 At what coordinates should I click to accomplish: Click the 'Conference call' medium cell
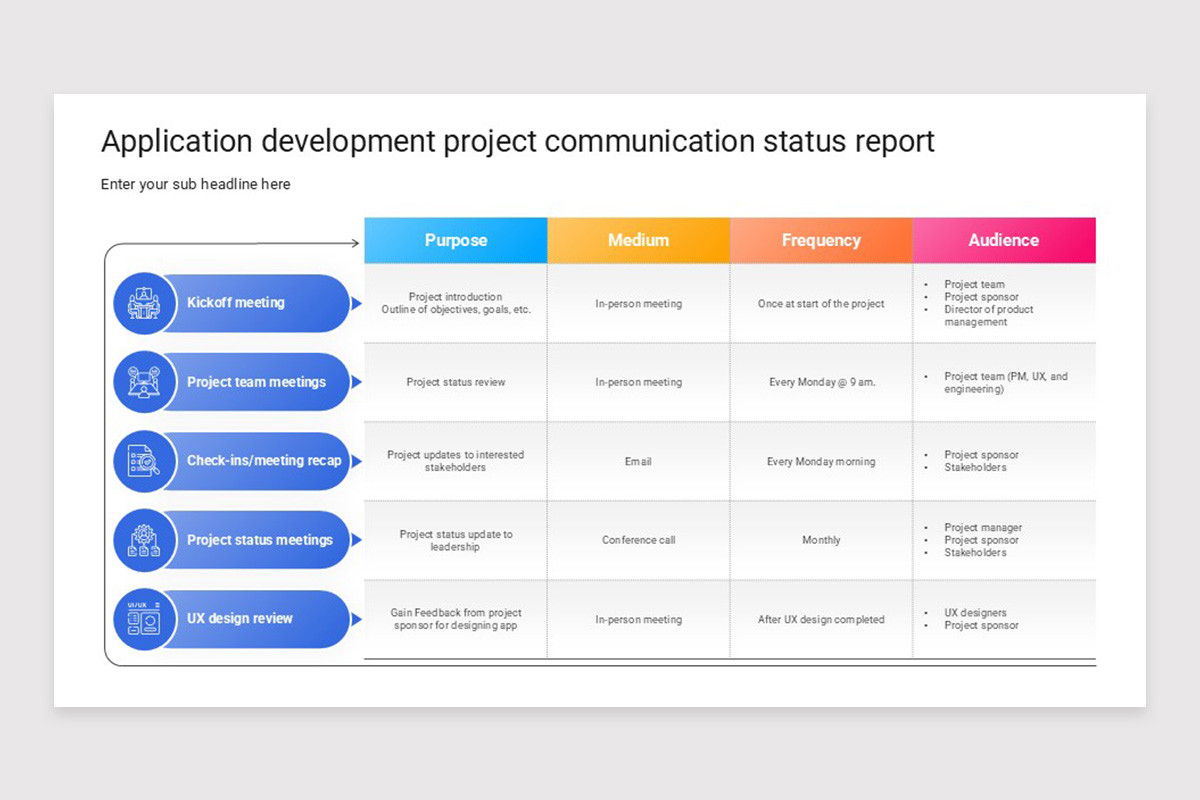[639, 540]
